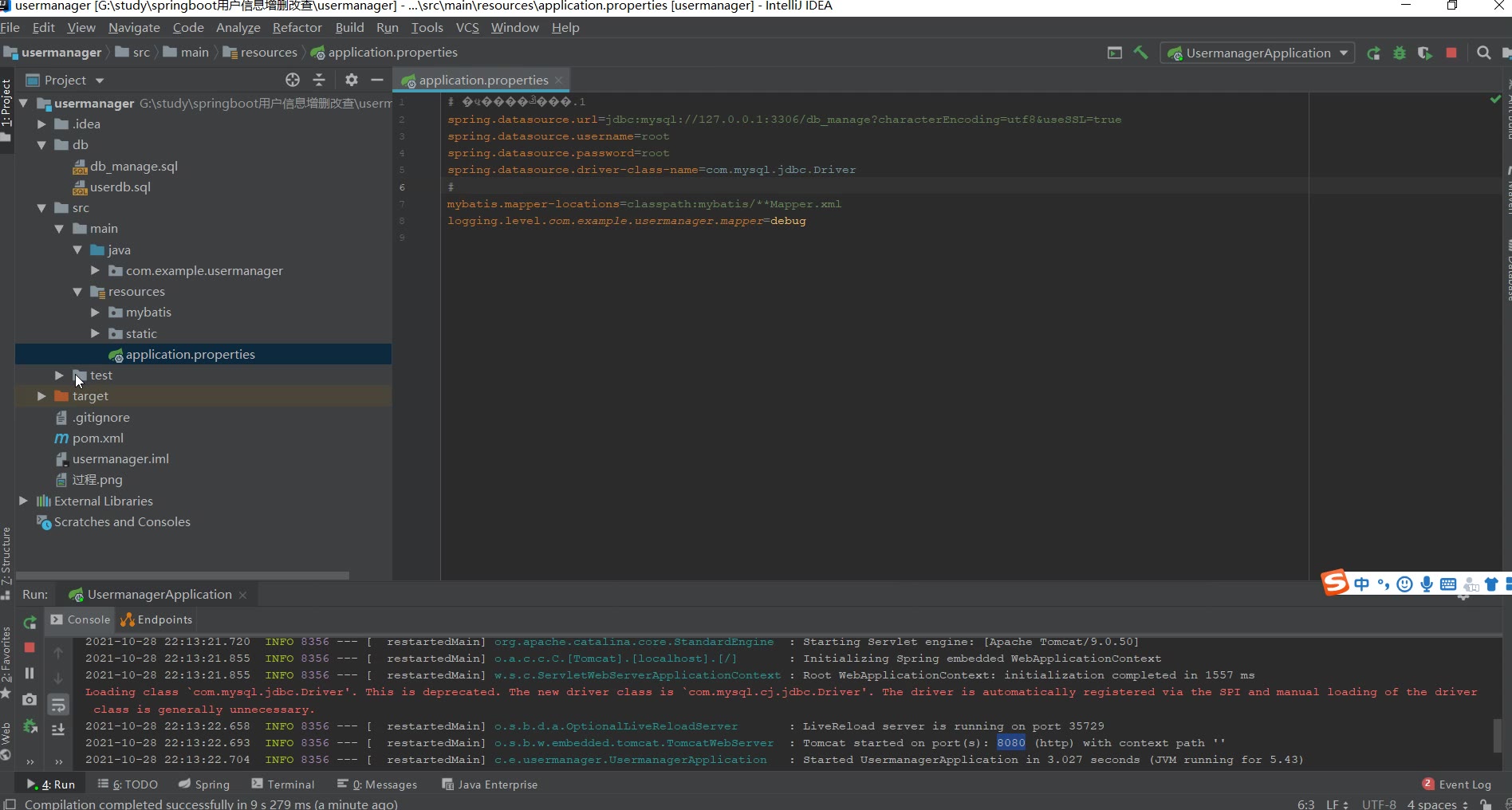This screenshot has height=810, width=1512.
Task: Click Project panel horizontal scrollbar
Action: [x=183, y=575]
